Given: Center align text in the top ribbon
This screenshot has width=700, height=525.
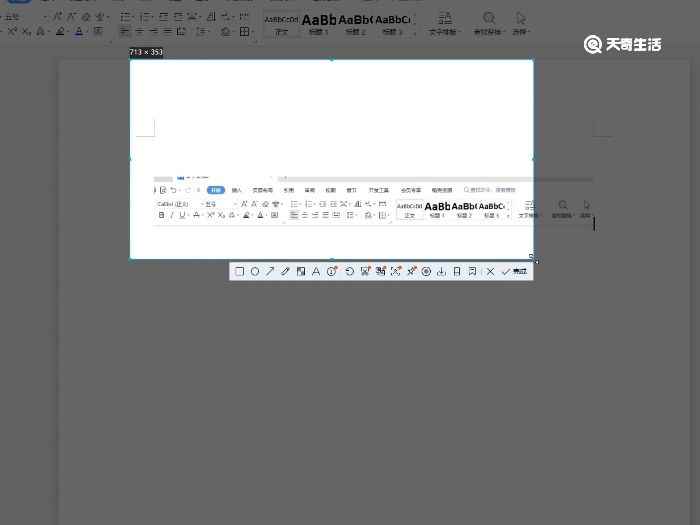Looking at the screenshot, I should pyautogui.click(x=140, y=31).
